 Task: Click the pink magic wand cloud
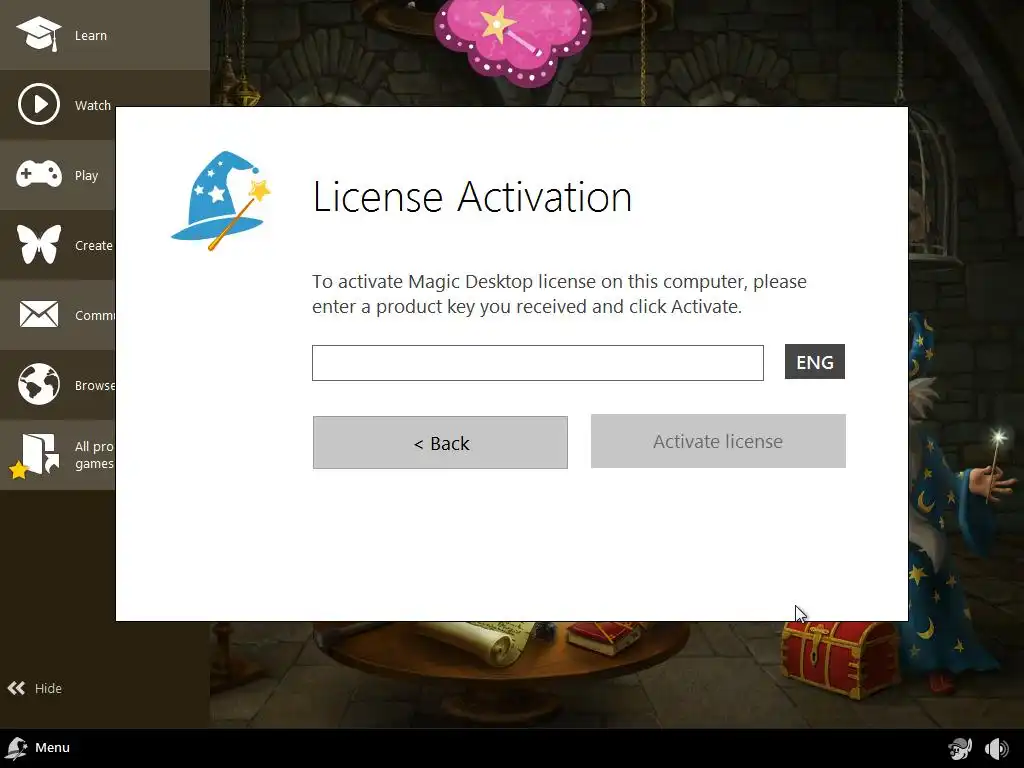(x=513, y=41)
